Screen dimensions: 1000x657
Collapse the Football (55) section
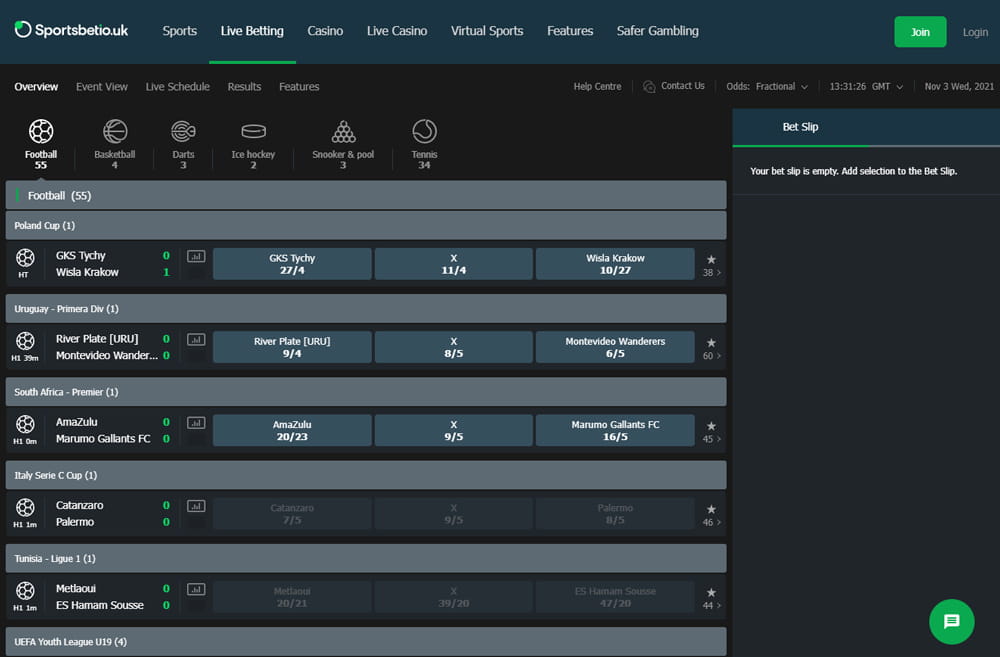[366, 195]
